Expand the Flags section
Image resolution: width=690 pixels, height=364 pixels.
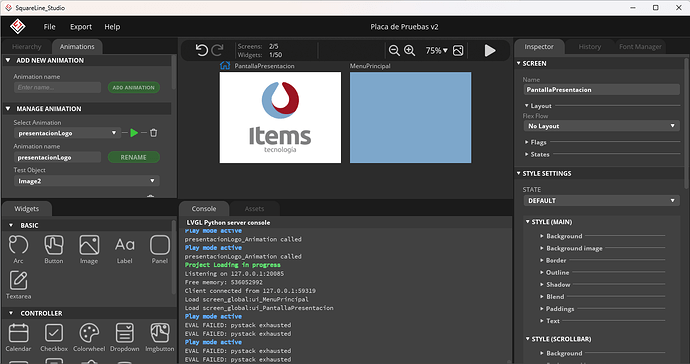tap(527, 142)
